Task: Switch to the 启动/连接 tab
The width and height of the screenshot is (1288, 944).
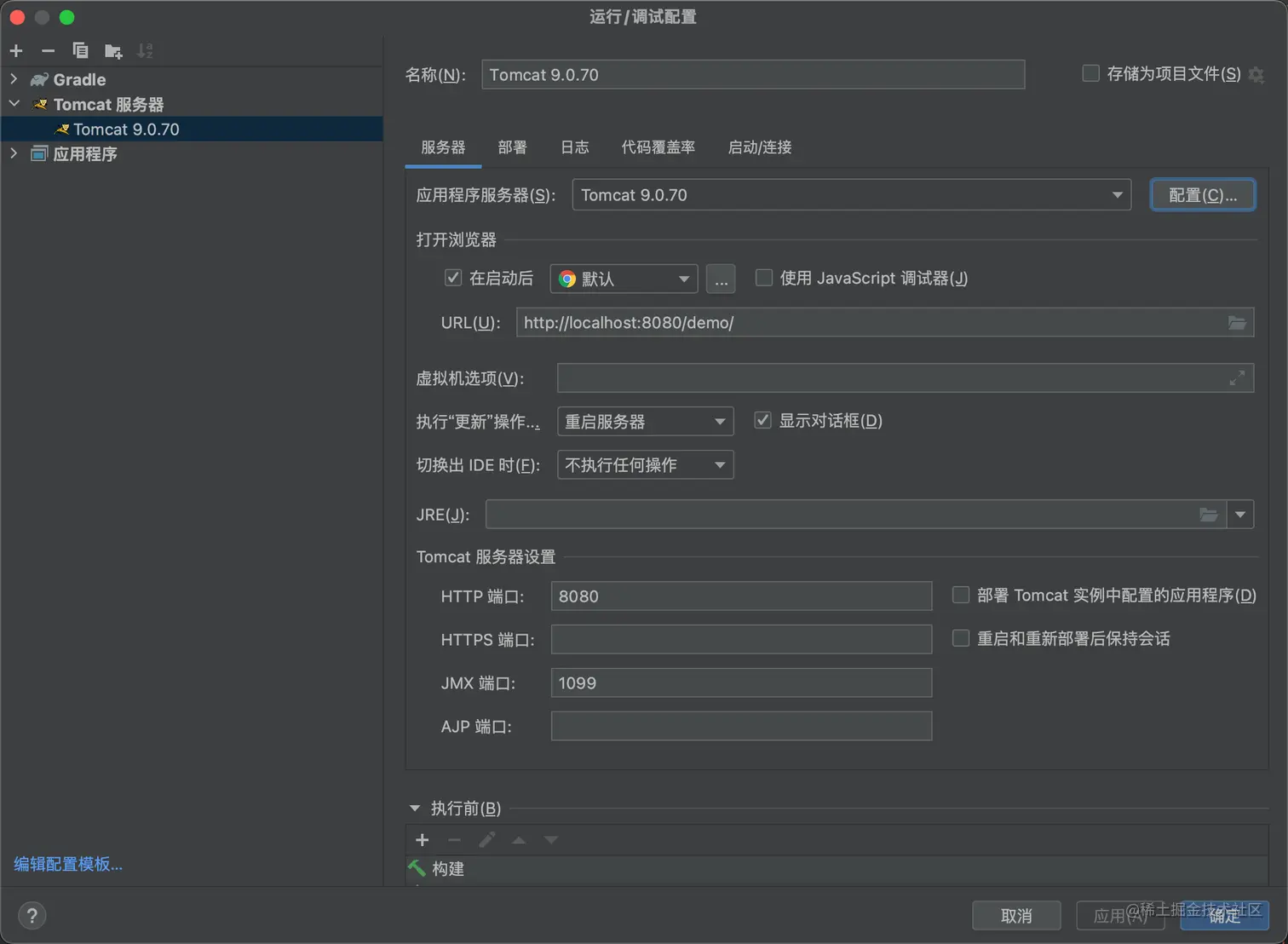Action: click(x=760, y=147)
